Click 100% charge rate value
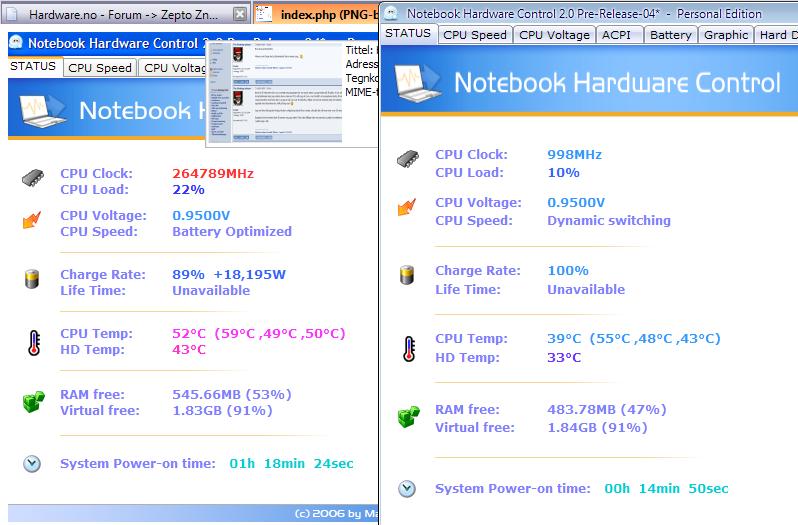798x525 pixels. pyautogui.click(x=568, y=271)
